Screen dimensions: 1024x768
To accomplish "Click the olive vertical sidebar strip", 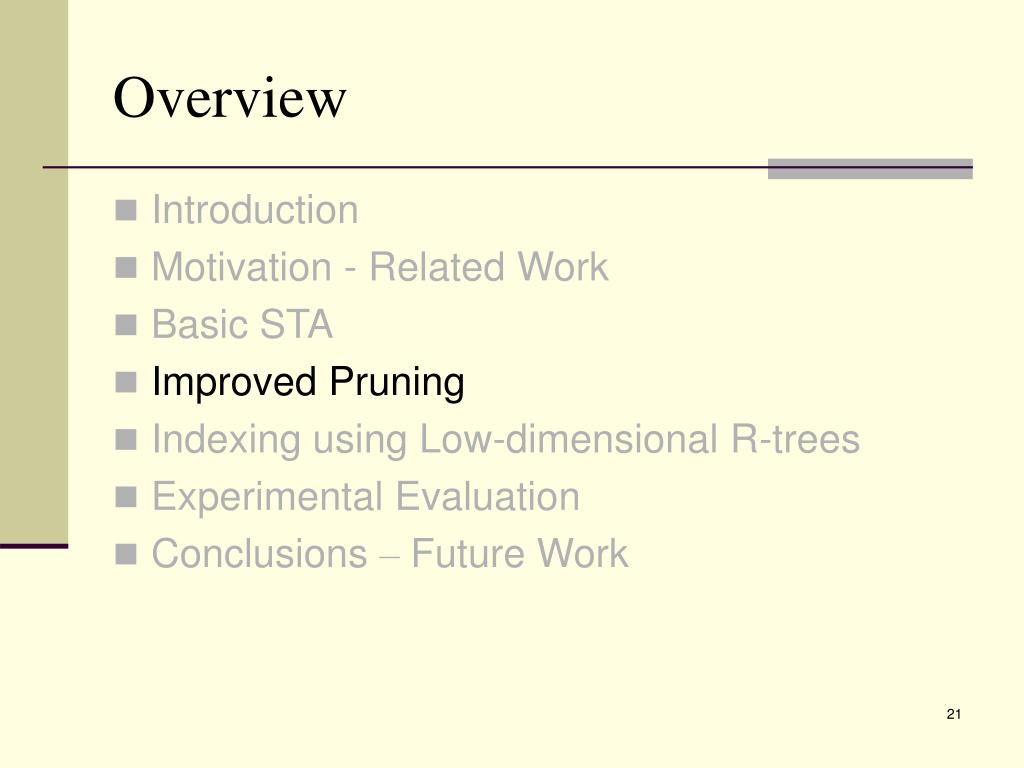I will 34,271.
